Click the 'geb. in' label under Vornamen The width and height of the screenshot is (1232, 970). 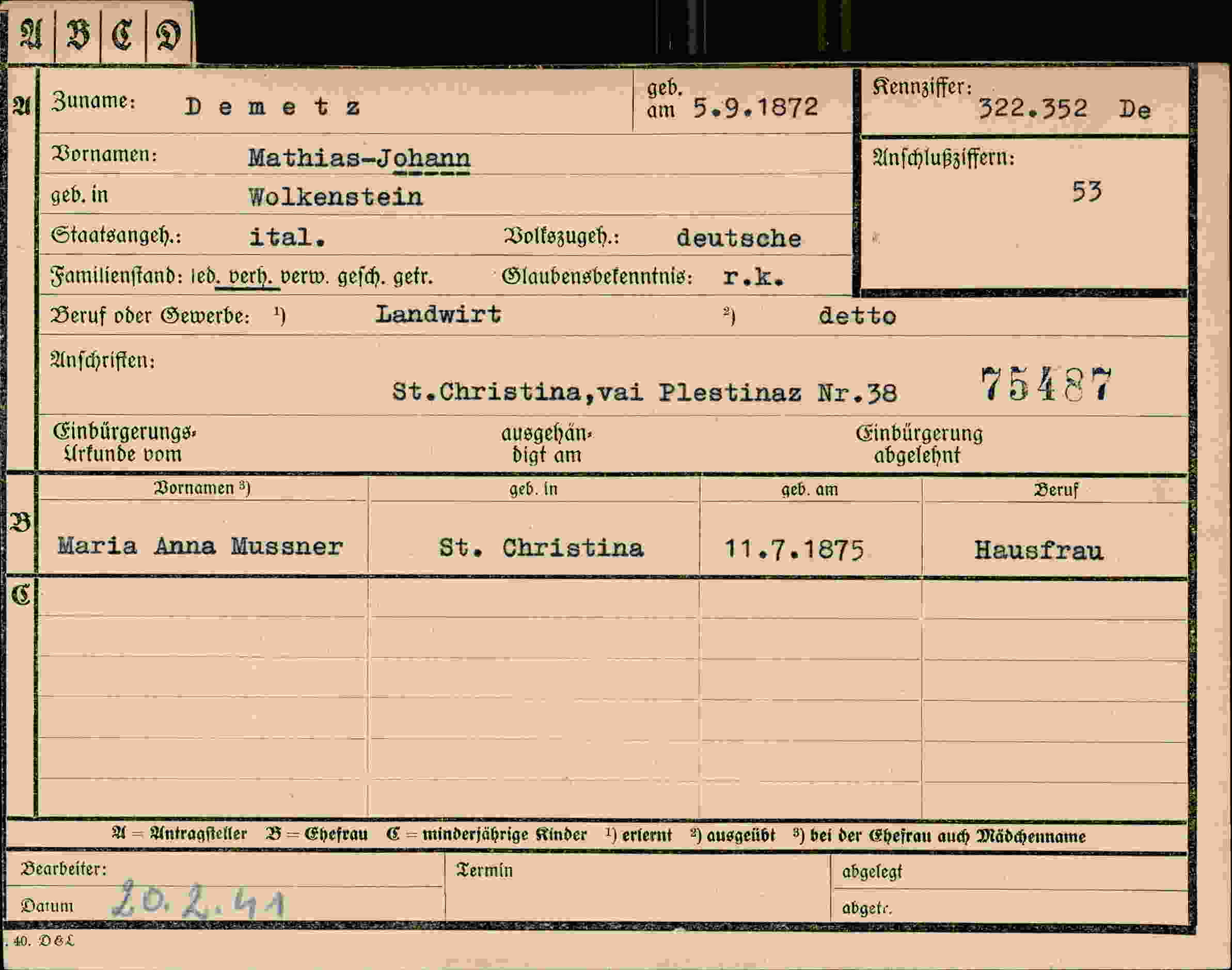[x=80, y=195]
